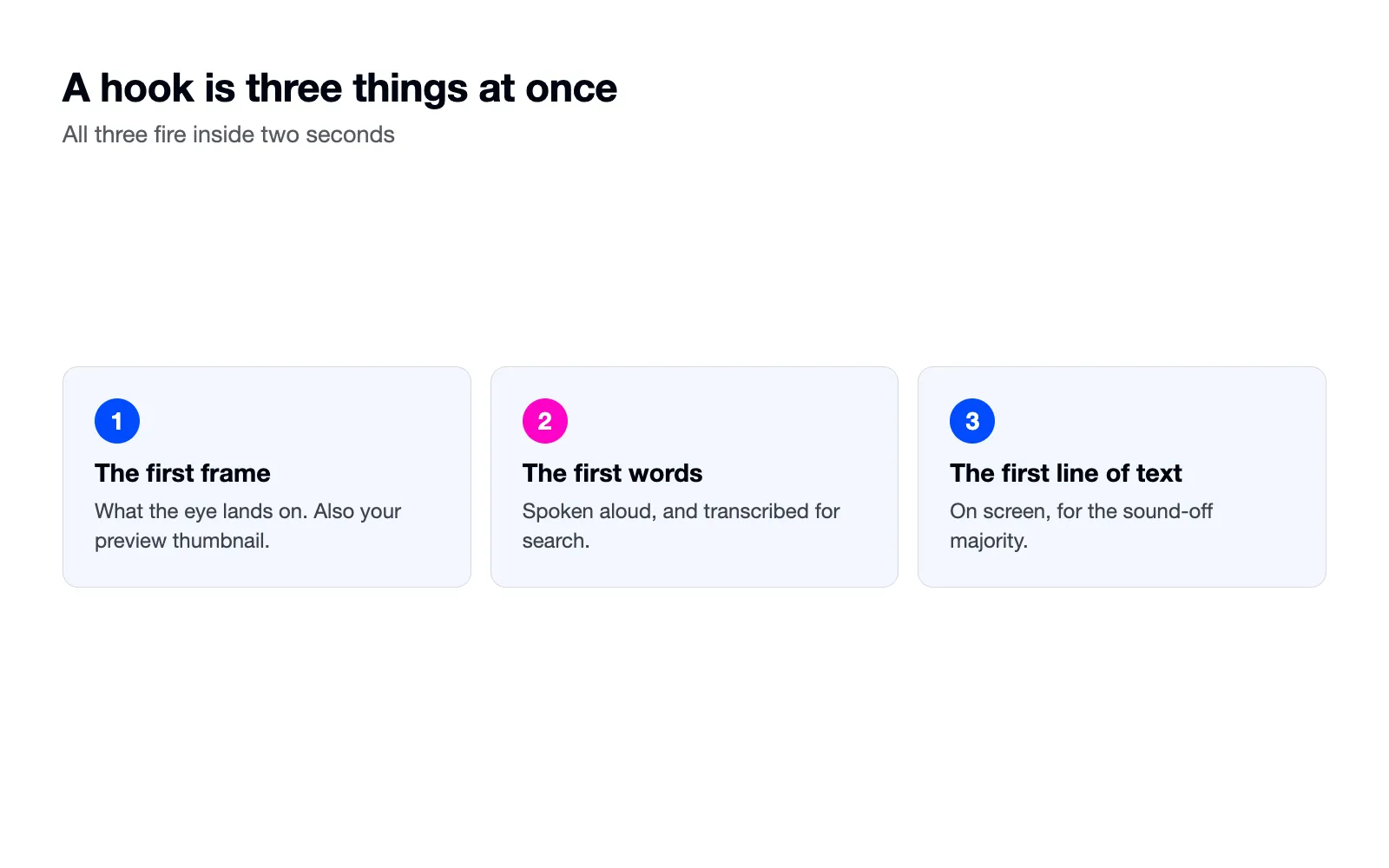This screenshot has height=868, width=1389.
Task: Click the text 'What the eye lands on'
Action: click(201, 511)
